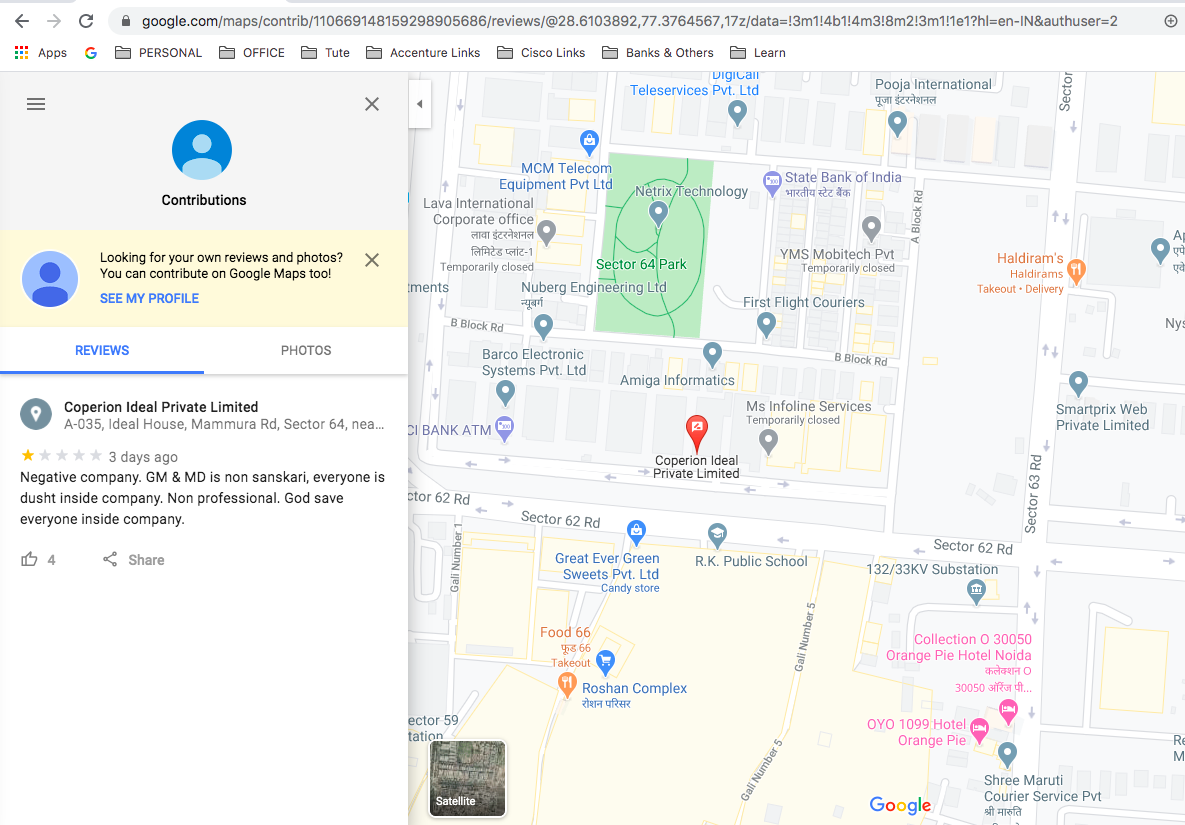Select Great Ever Green Sweets shop marker
Screen dimensions: 1185x825
[x=636, y=532]
